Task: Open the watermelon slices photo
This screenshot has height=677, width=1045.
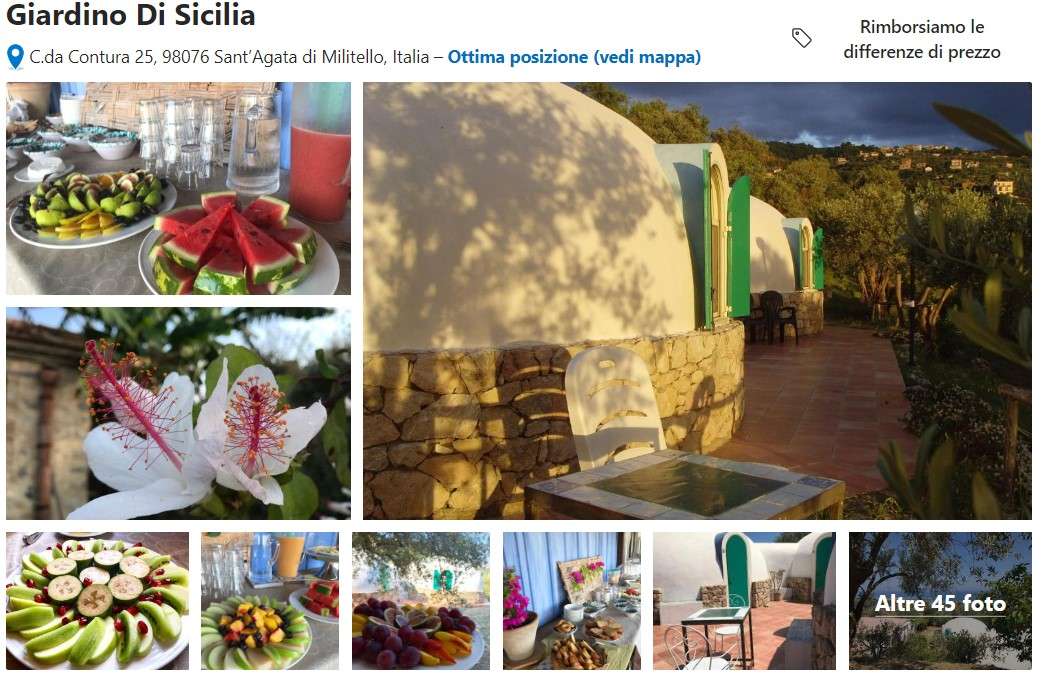Action: pos(178,189)
